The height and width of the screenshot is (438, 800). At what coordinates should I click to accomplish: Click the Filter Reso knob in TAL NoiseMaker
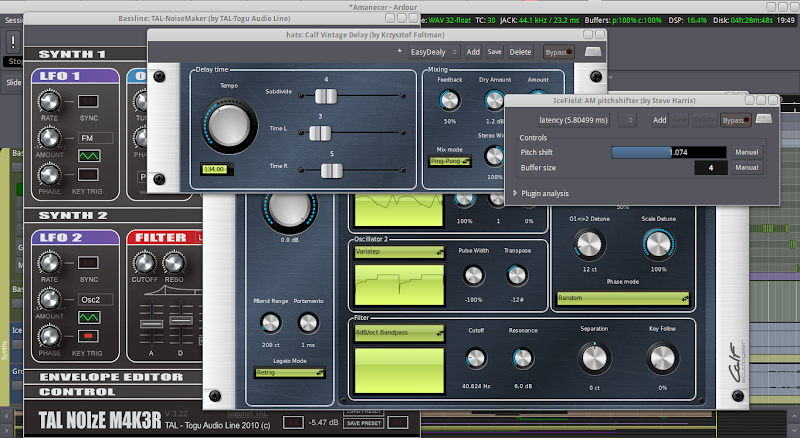(x=174, y=263)
